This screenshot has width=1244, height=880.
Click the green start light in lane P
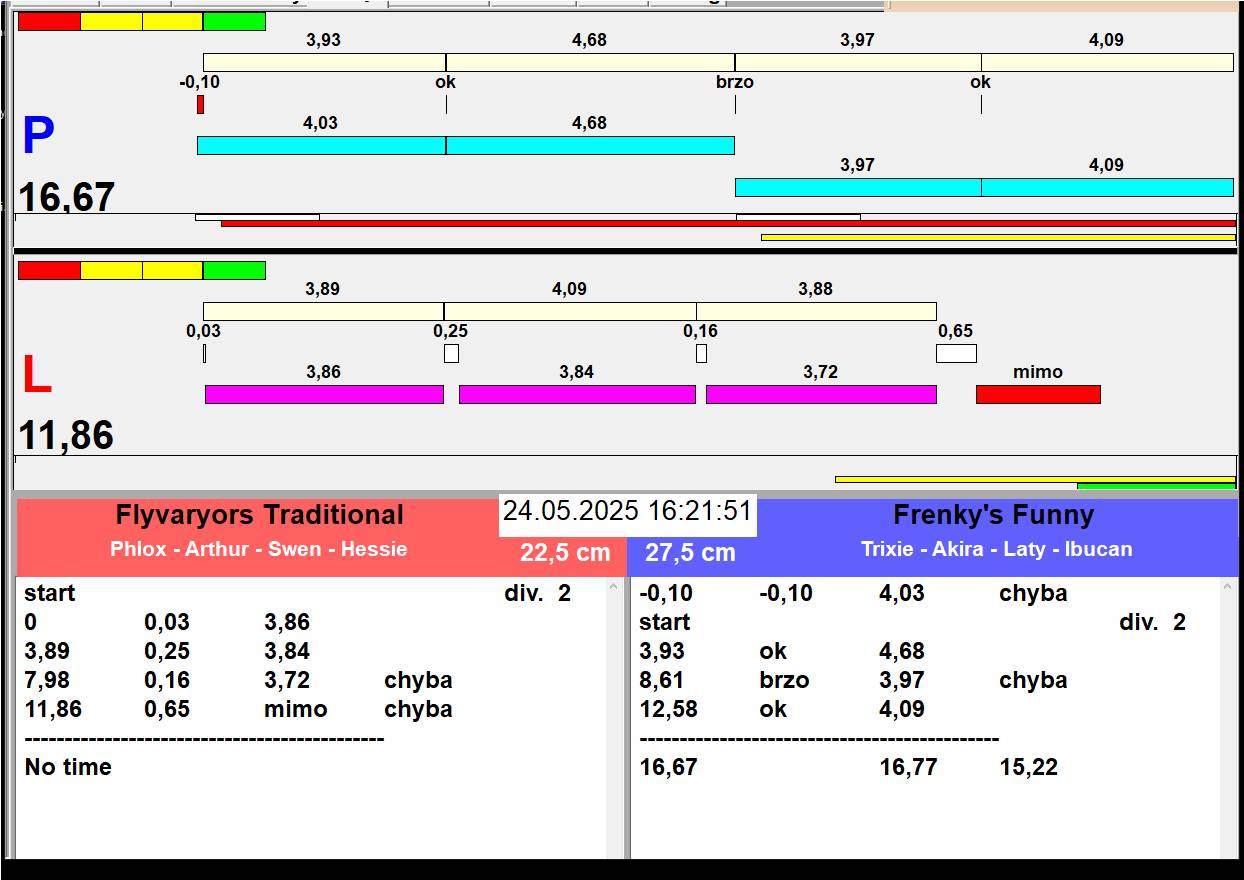click(x=234, y=21)
